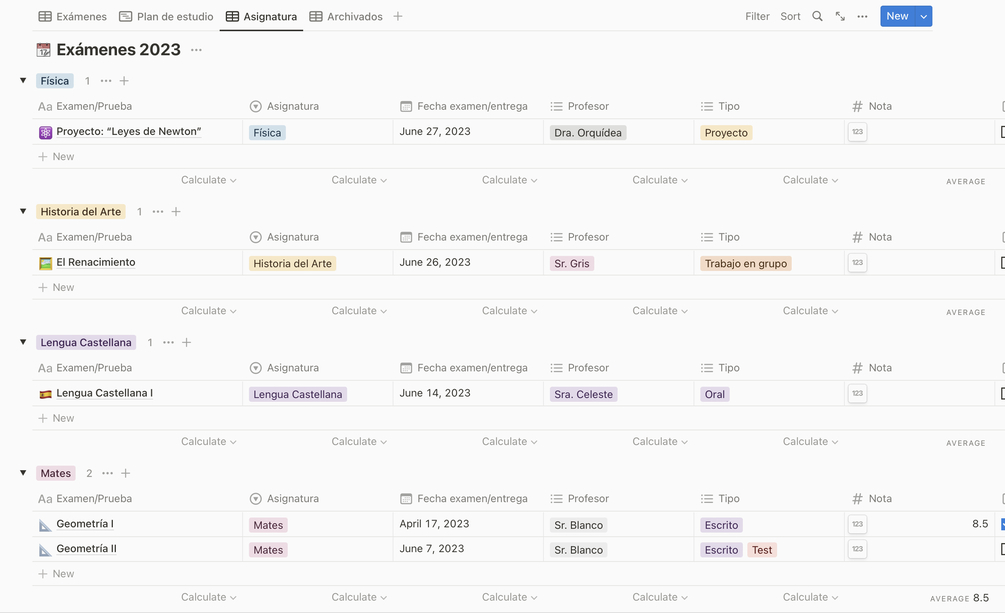Open Calculate dropdown under Mates Fecha column
Screen dimensions: 1005x613
click(510, 598)
